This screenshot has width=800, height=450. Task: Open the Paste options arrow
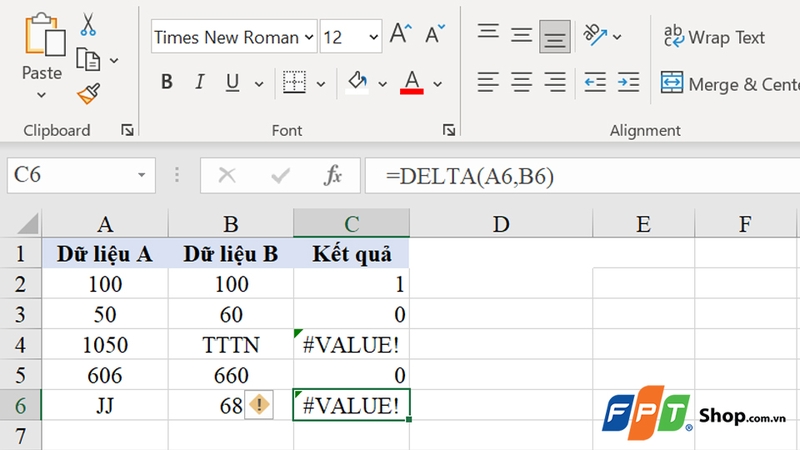[x=41, y=95]
